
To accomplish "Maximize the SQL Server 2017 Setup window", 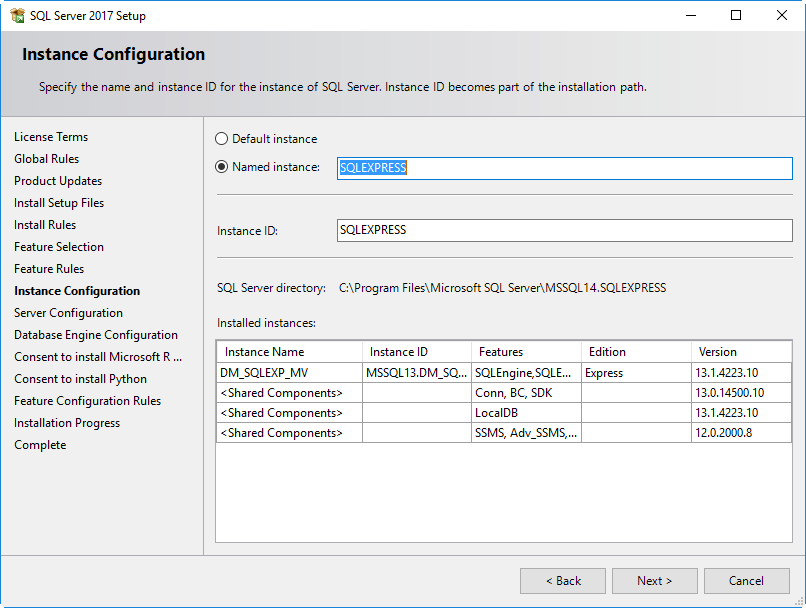I will (x=736, y=15).
